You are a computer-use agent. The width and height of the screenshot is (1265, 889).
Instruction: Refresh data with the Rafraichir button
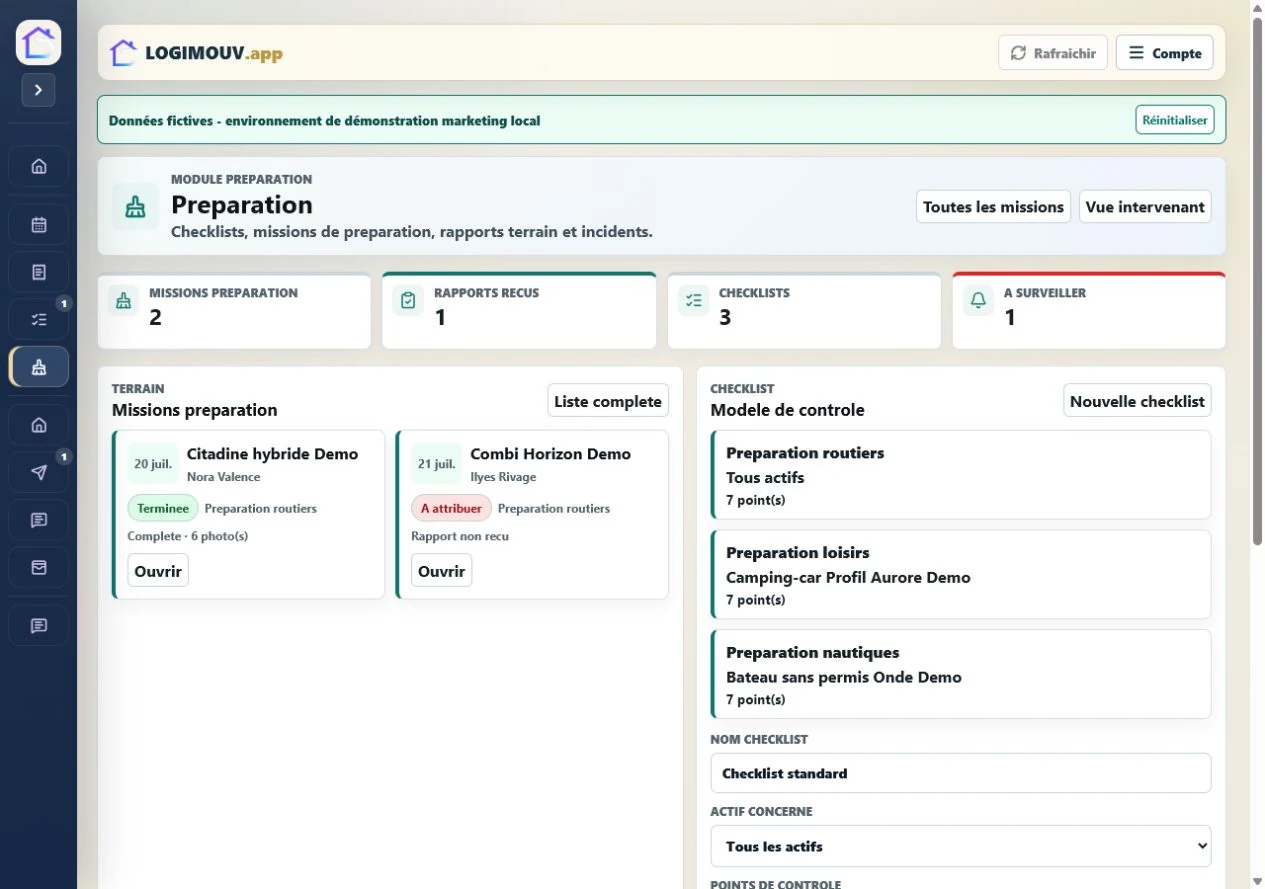click(1053, 53)
